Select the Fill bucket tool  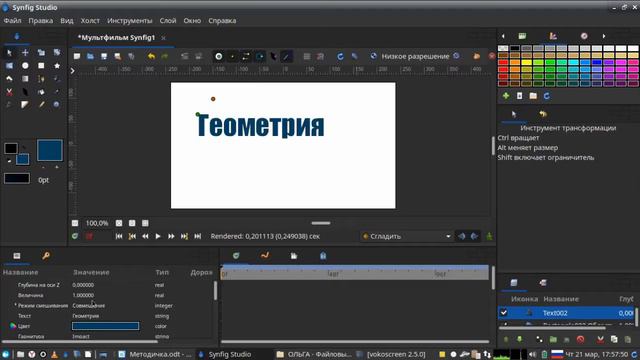click(41, 92)
